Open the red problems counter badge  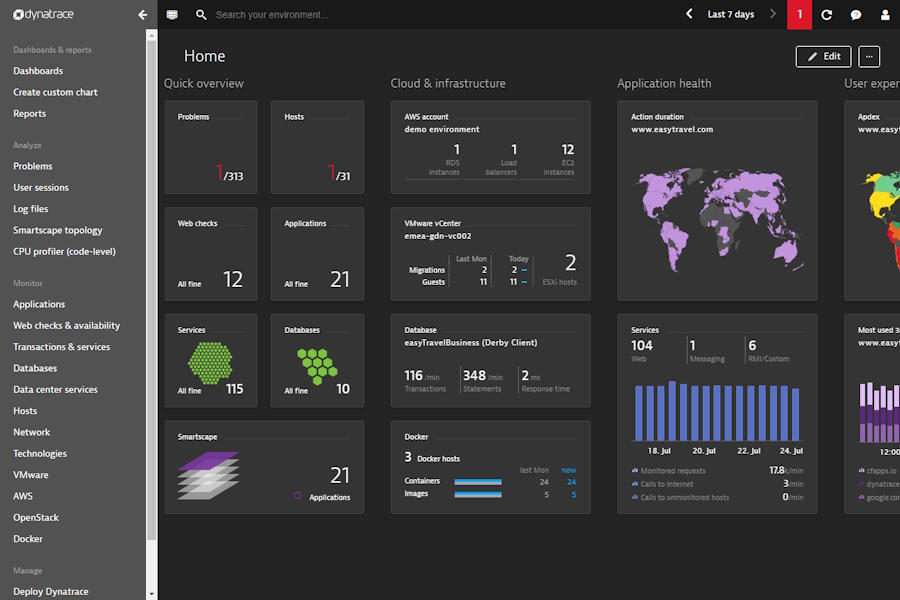point(800,14)
